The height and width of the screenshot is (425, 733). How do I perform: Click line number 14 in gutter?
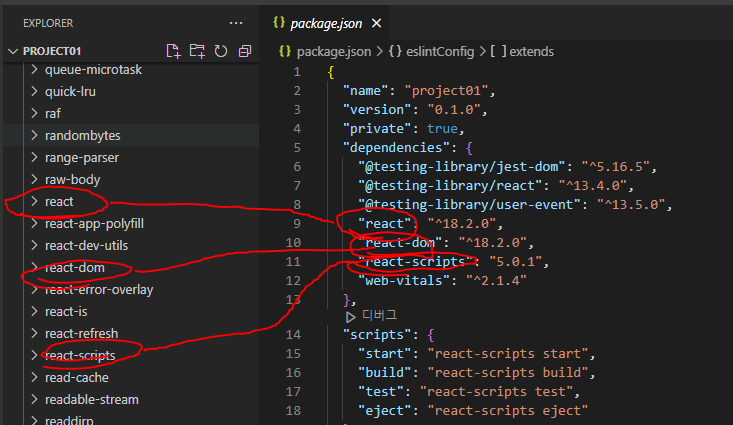(x=293, y=335)
